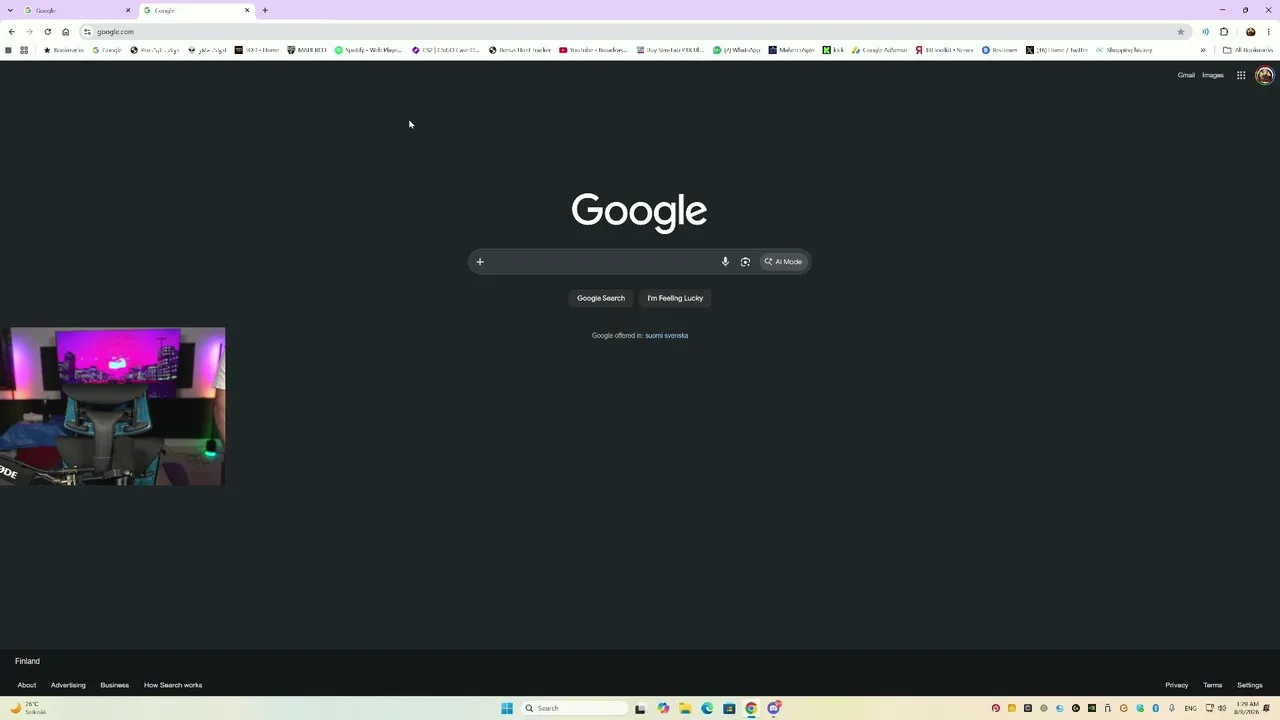Screen dimensions: 1280x720
Task: Click the media control icon in toolbar
Action: point(1205,32)
